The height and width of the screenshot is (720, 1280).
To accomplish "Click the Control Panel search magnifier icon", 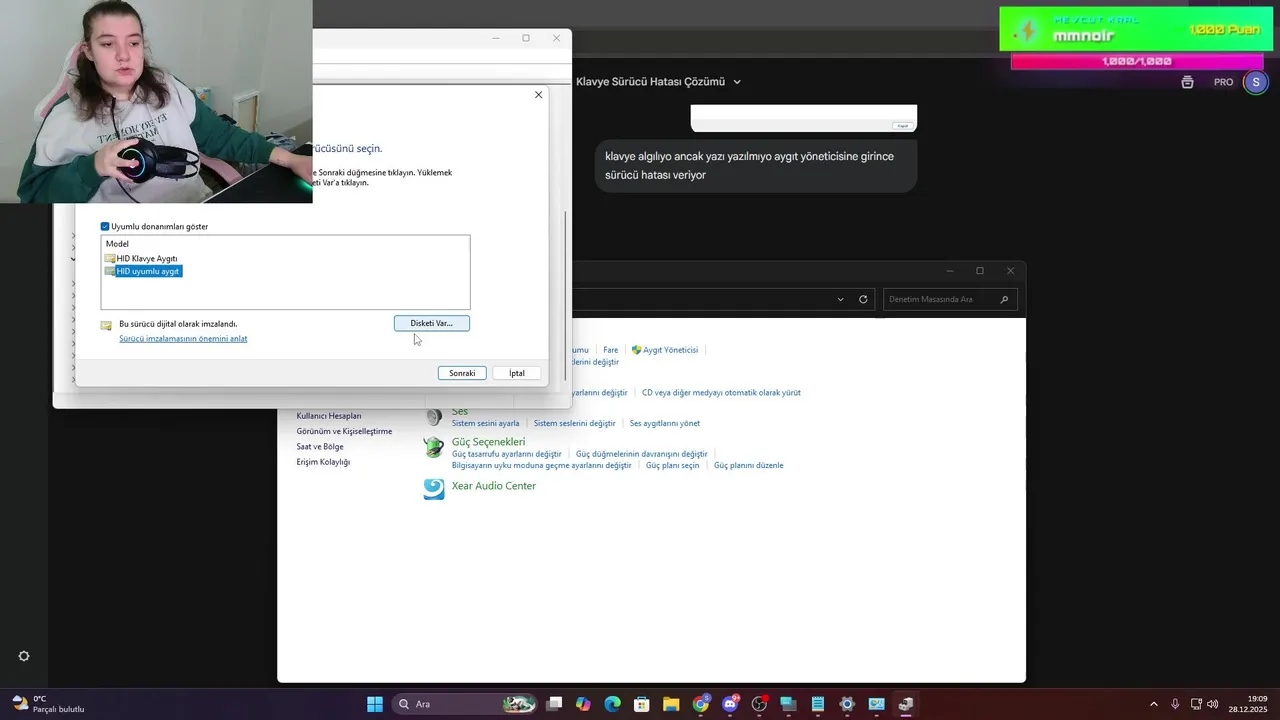I will pyautogui.click(x=1004, y=299).
